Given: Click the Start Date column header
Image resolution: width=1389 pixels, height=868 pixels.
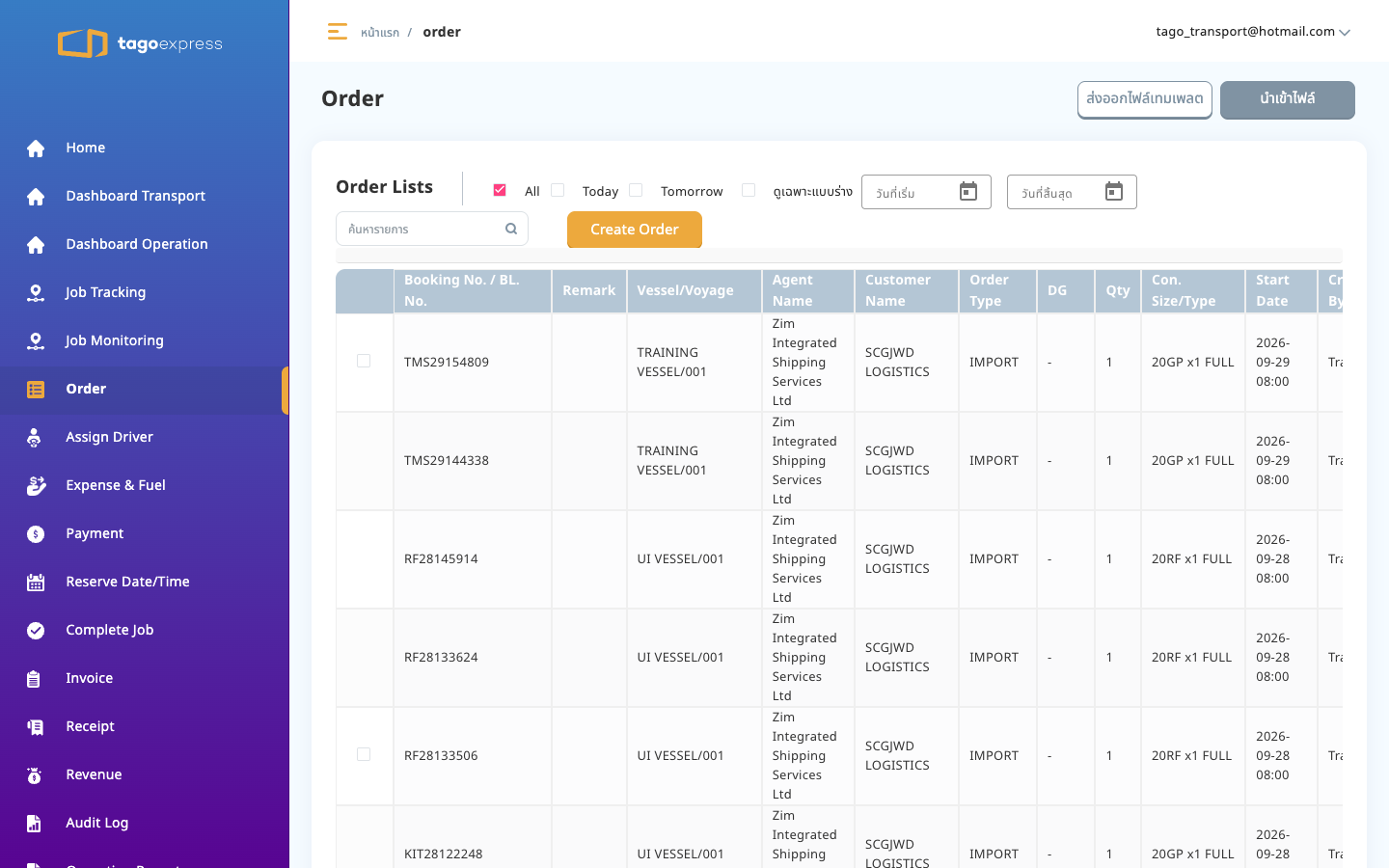Looking at the screenshot, I should (1281, 290).
